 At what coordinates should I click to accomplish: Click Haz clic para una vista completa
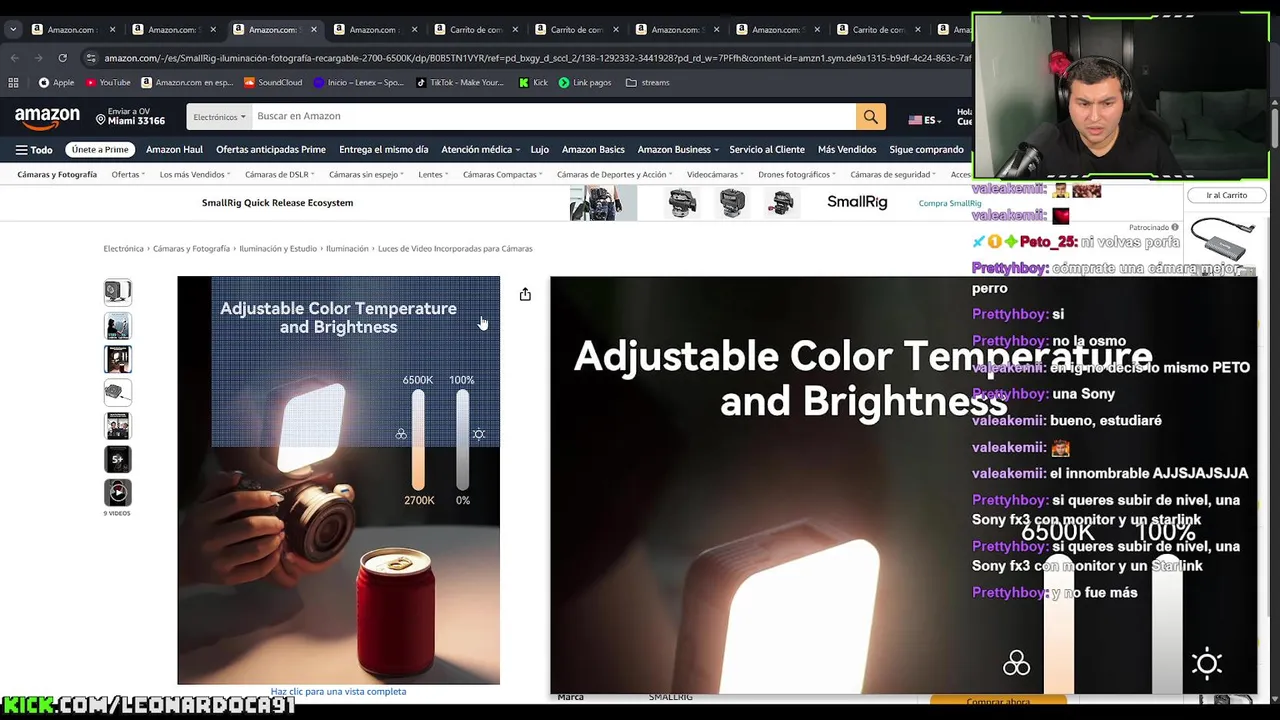338,691
